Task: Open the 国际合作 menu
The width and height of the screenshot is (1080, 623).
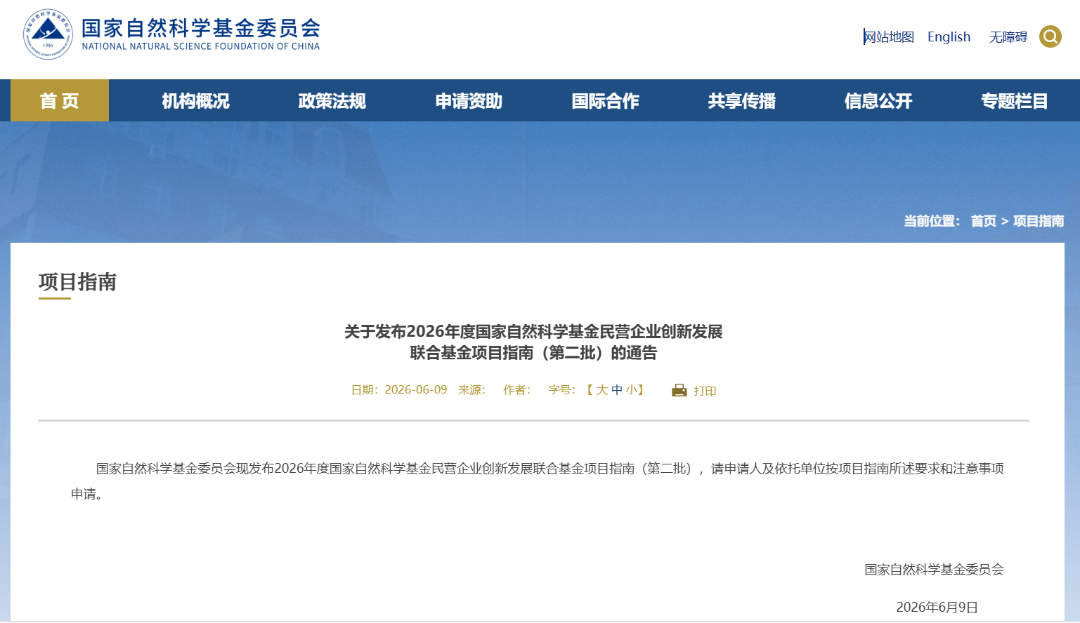Action: (605, 101)
